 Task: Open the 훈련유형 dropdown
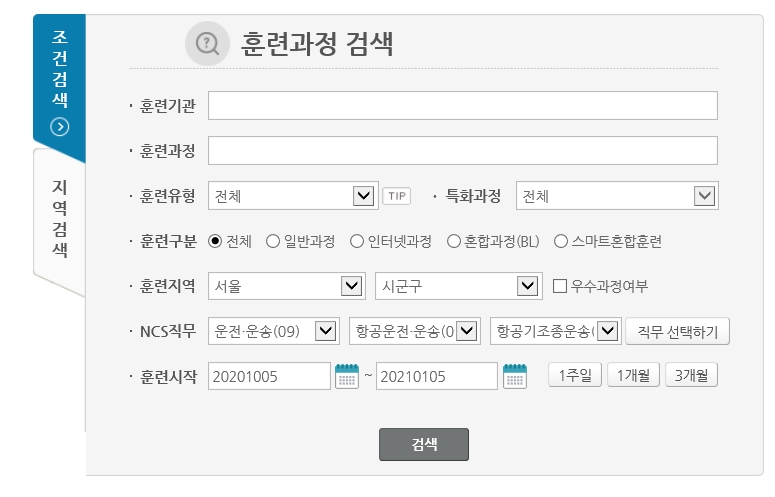293,196
